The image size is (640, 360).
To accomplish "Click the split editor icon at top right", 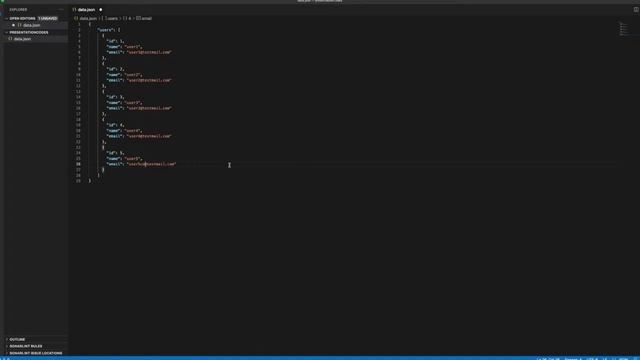I will [636, 9].
